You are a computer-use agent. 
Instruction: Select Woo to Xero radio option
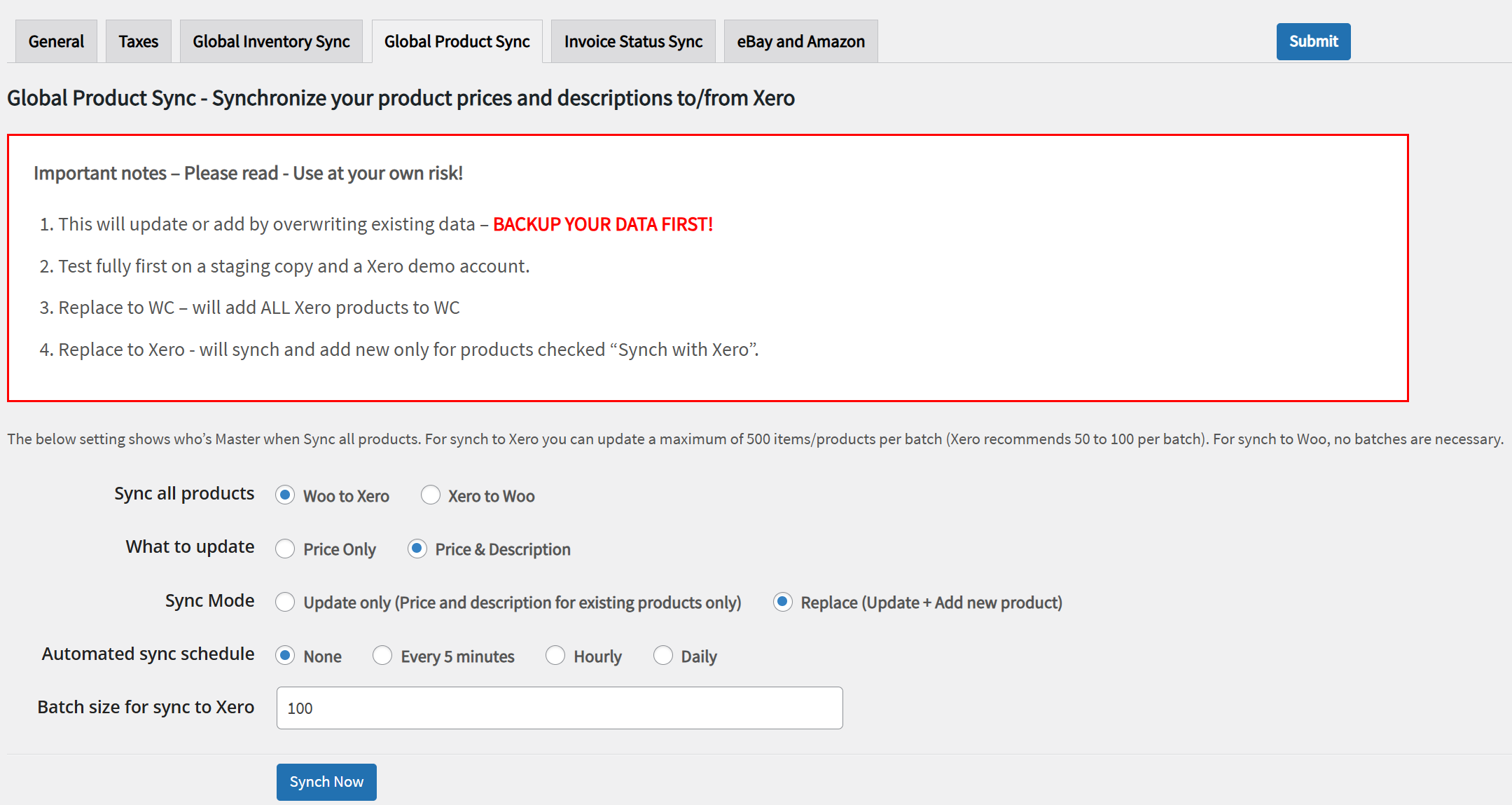pos(285,495)
